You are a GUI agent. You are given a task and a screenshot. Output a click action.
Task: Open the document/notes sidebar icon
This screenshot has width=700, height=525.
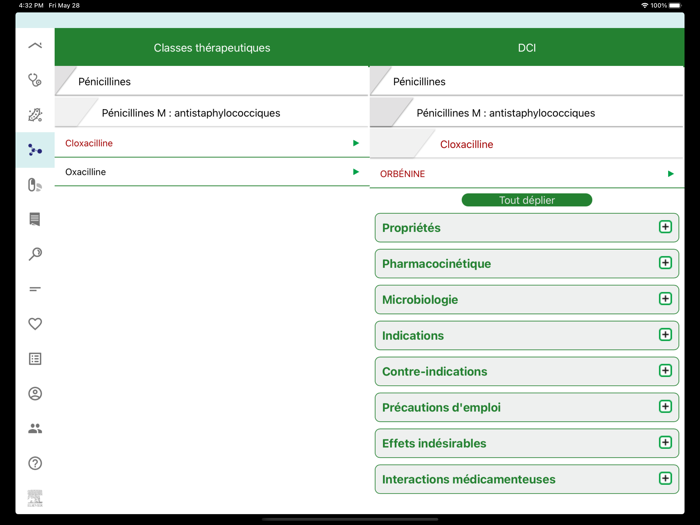point(35,219)
